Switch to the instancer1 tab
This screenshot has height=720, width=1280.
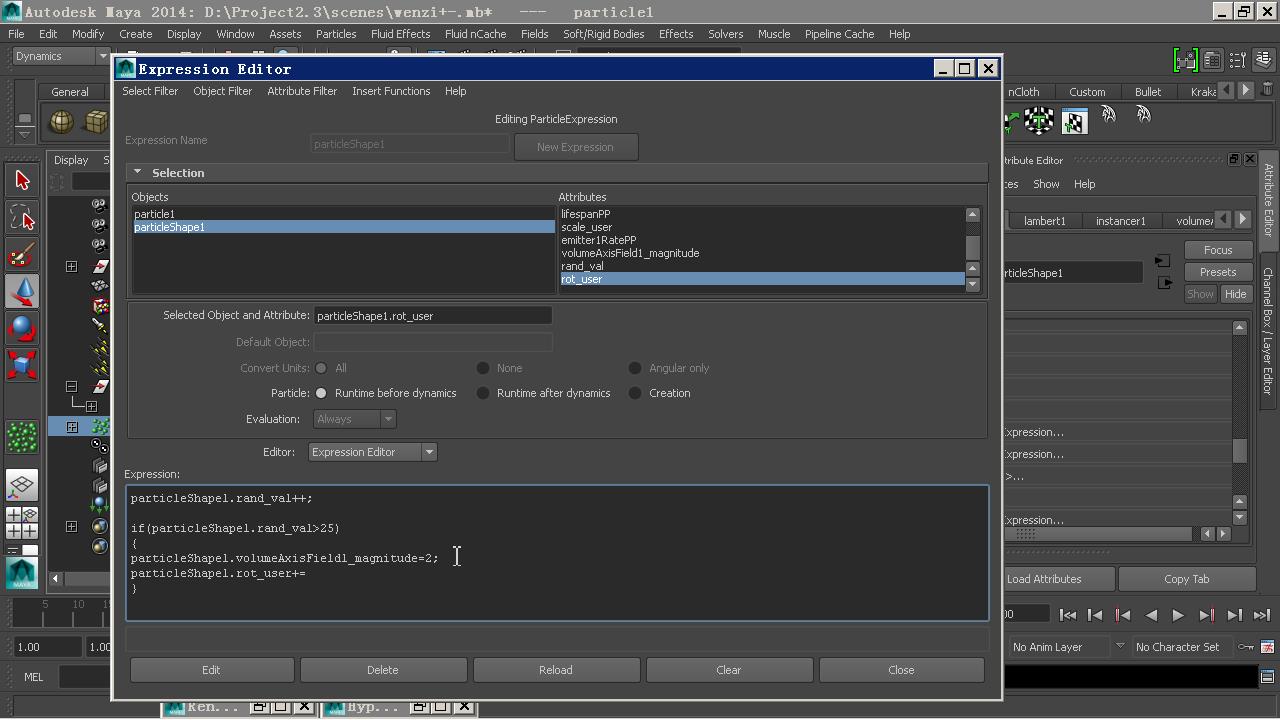coord(1120,221)
